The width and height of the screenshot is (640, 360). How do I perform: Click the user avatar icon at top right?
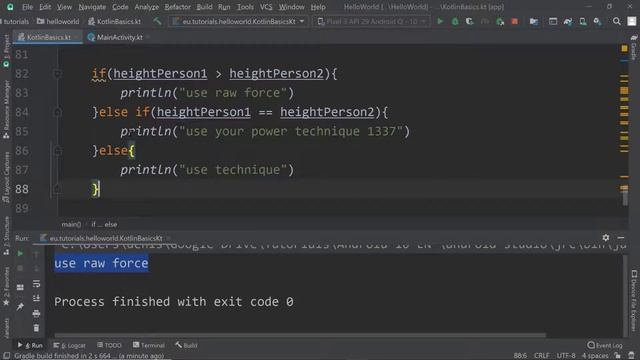click(631, 21)
